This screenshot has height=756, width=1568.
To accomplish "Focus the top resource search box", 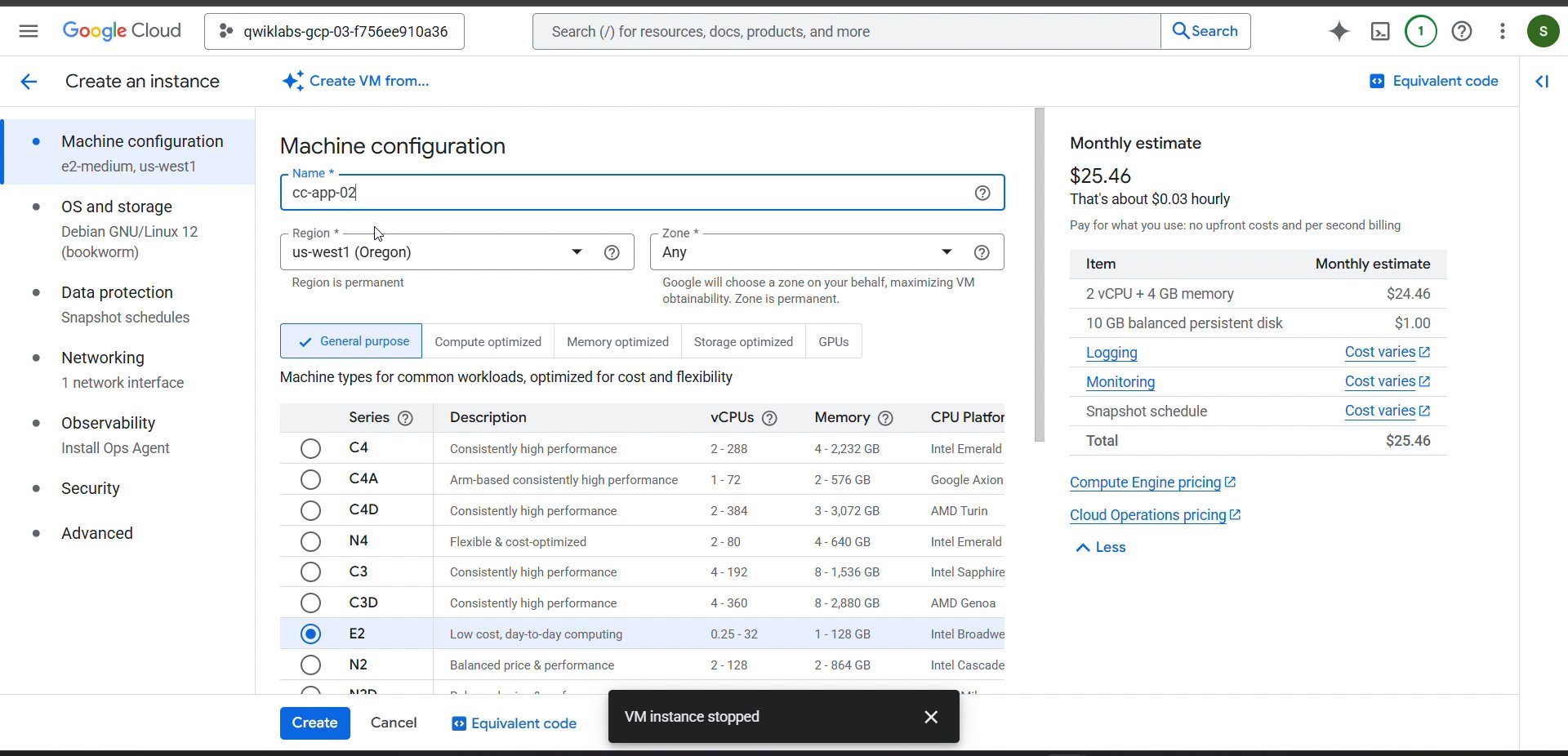I will point(847,31).
